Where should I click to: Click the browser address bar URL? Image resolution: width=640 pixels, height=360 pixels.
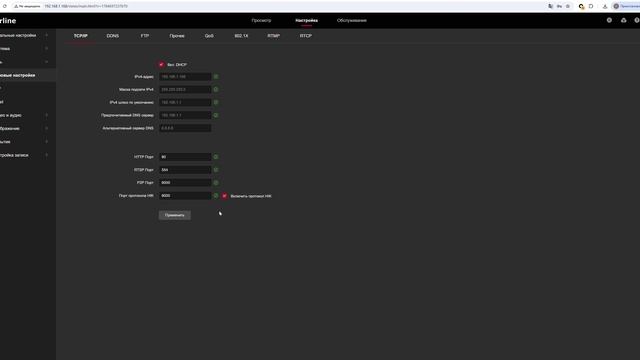[86, 6]
